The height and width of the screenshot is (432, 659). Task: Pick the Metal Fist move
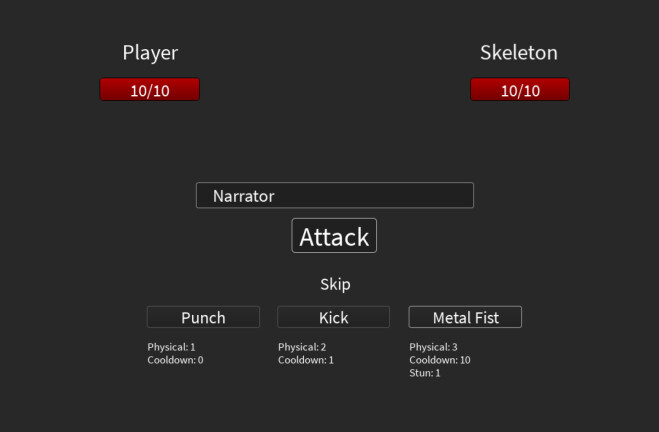click(465, 317)
